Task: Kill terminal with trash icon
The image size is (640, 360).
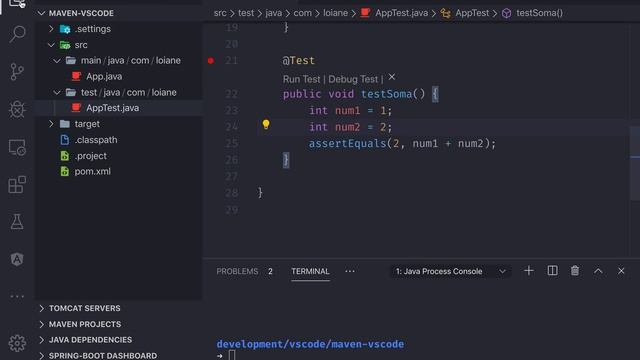Action: 575,271
